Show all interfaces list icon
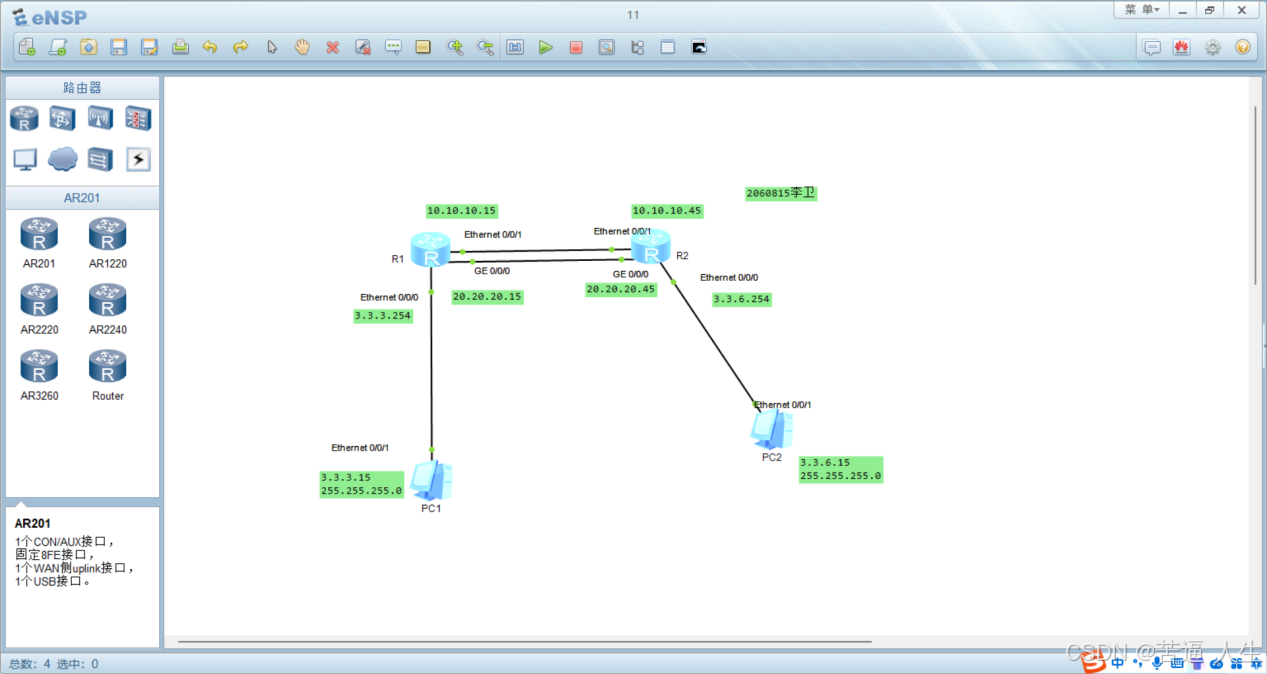The image size is (1267, 674). (637, 47)
